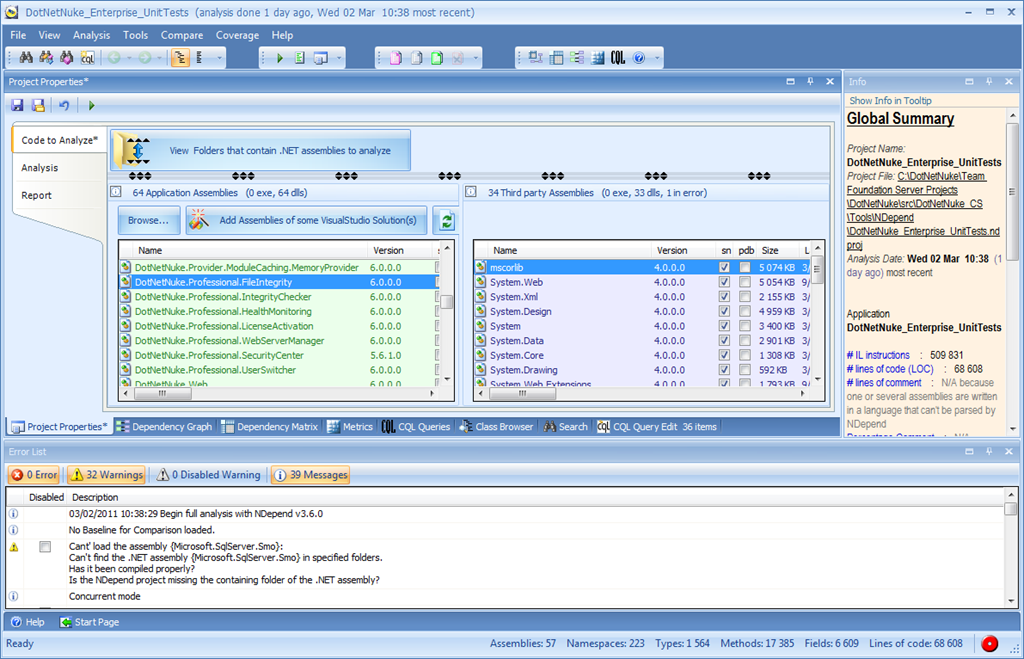The image size is (1024, 659).
Task: Click Add Assemblies of some VisualStudio Solution(s)
Action: [x=306, y=221]
